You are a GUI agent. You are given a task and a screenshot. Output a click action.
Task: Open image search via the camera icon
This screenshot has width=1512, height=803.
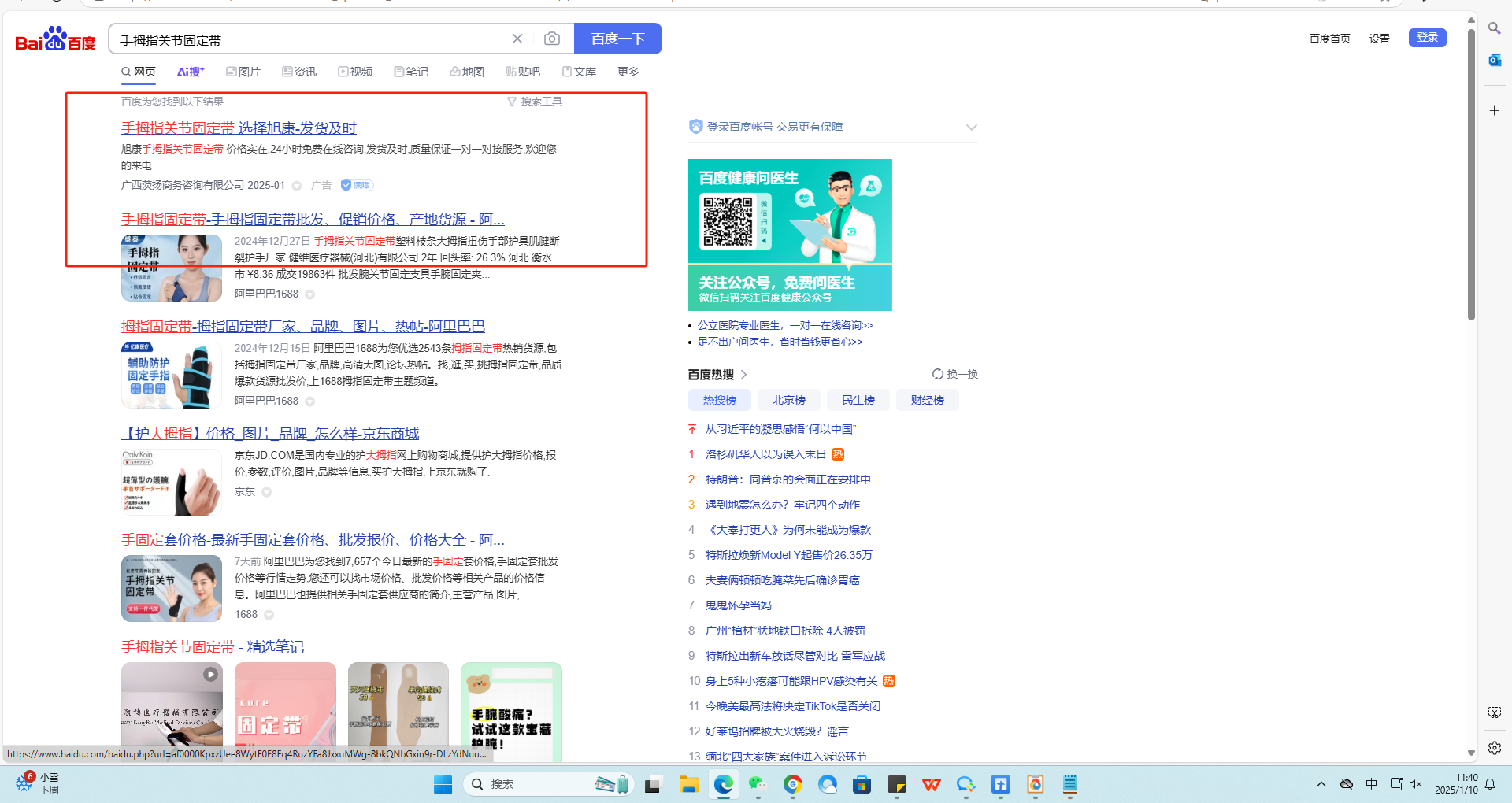coord(552,39)
